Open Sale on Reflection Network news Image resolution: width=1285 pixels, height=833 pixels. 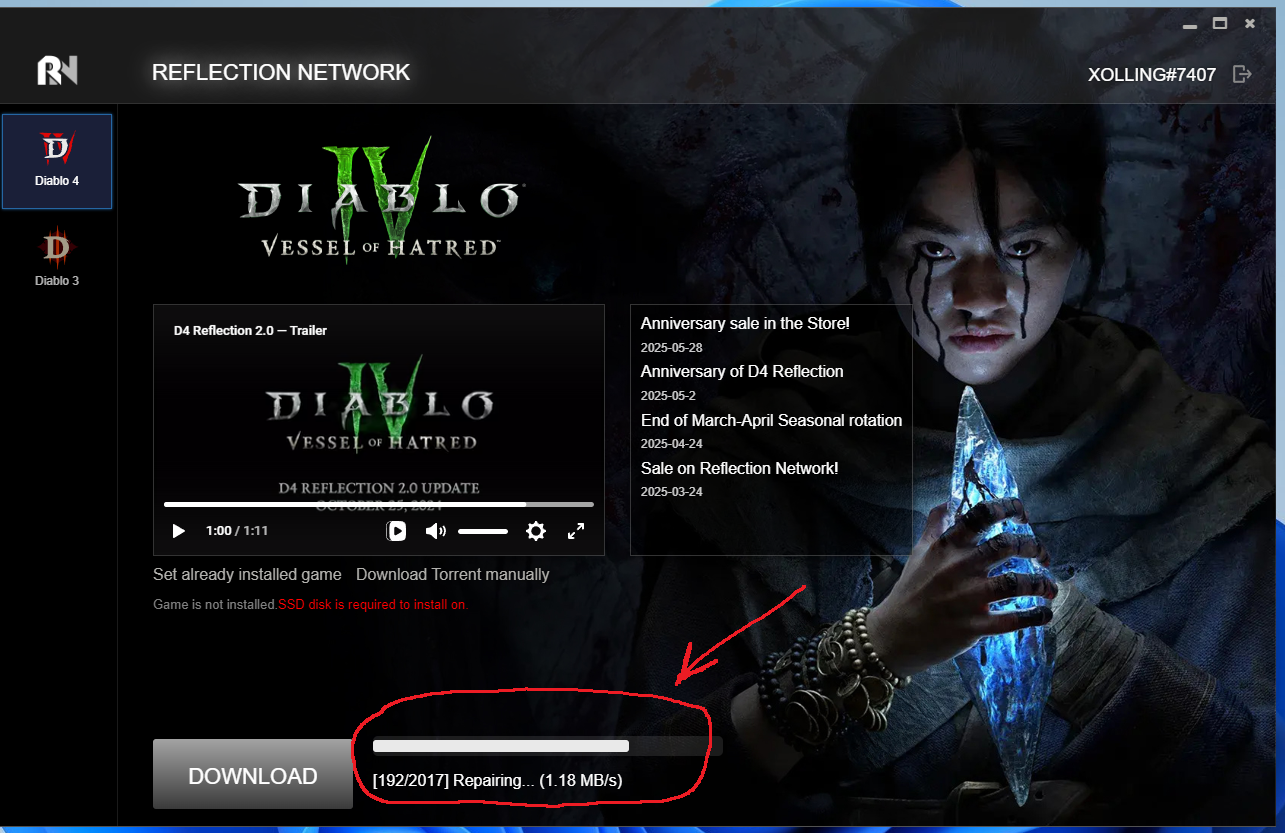(x=739, y=468)
